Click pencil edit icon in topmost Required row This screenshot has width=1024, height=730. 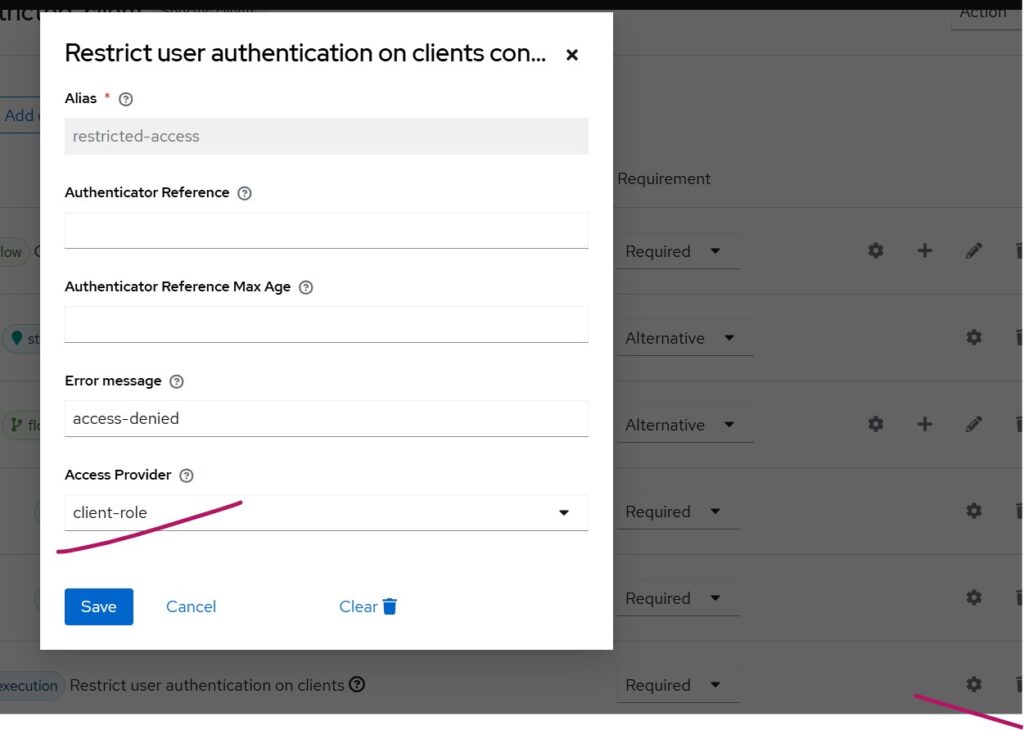click(x=973, y=251)
